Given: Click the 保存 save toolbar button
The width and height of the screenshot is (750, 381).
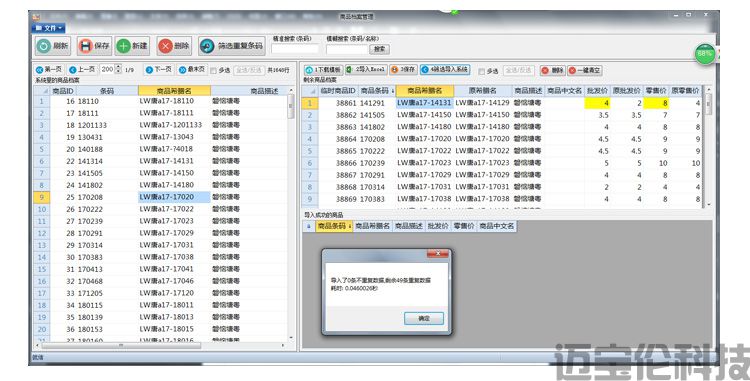Looking at the screenshot, I should pyautogui.click(x=94, y=46).
